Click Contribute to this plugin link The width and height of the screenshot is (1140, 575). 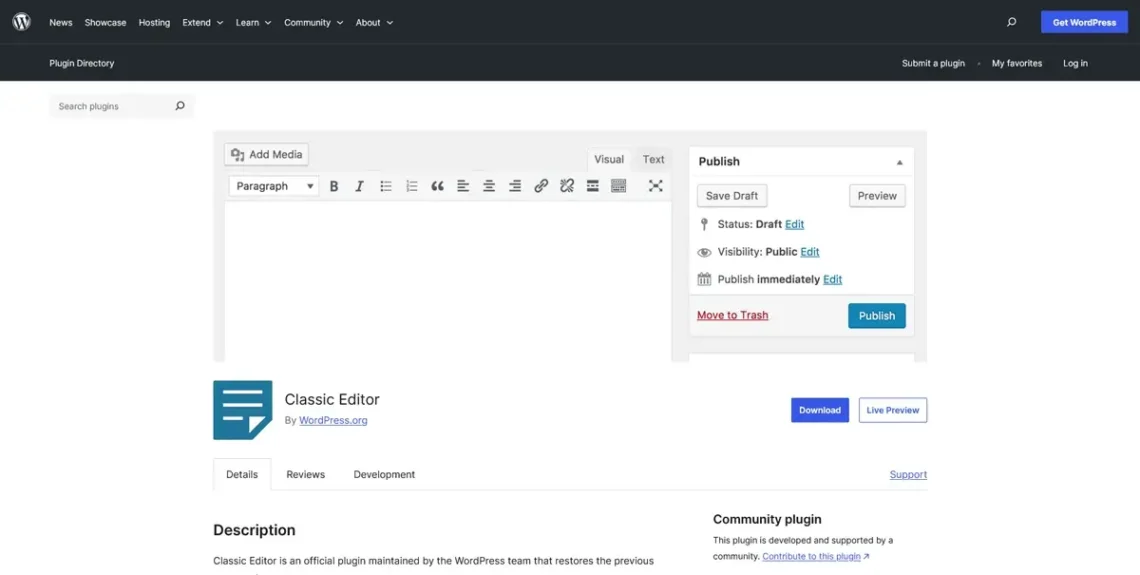(x=816, y=556)
